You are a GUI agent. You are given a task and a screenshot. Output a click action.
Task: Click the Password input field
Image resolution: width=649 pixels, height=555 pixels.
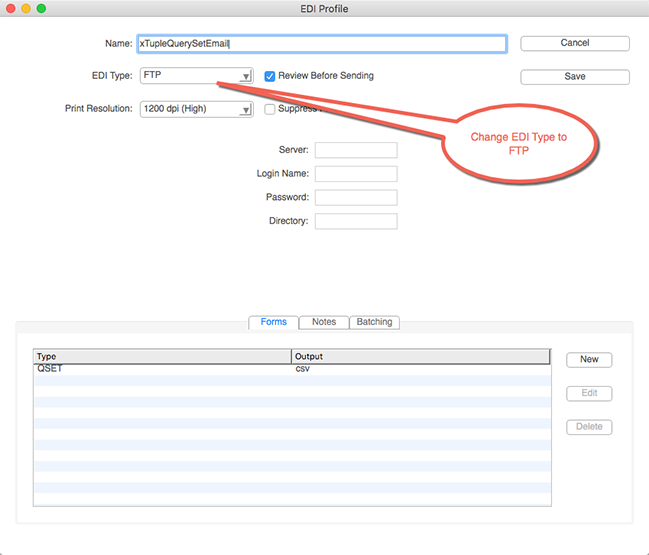[356, 198]
